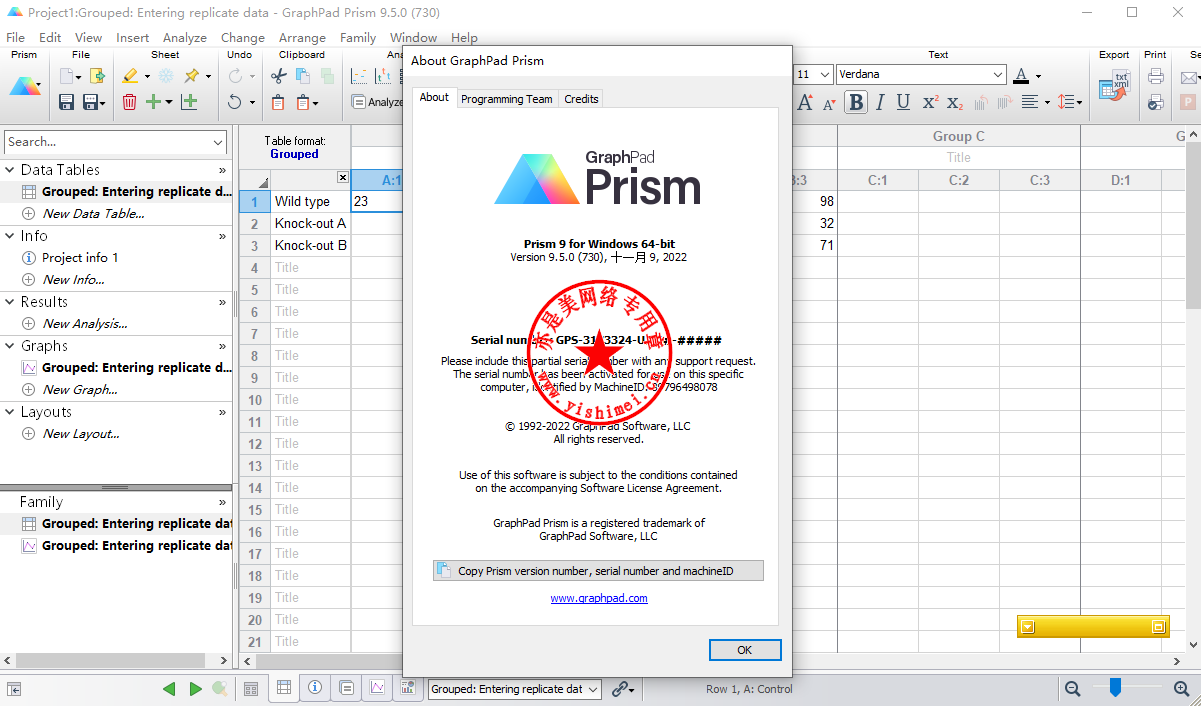The width and height of the screenshot is (1201, 706).
Task: Click the print preview icon below Print
Action: pyautogui.click(x=1156, y=102)
